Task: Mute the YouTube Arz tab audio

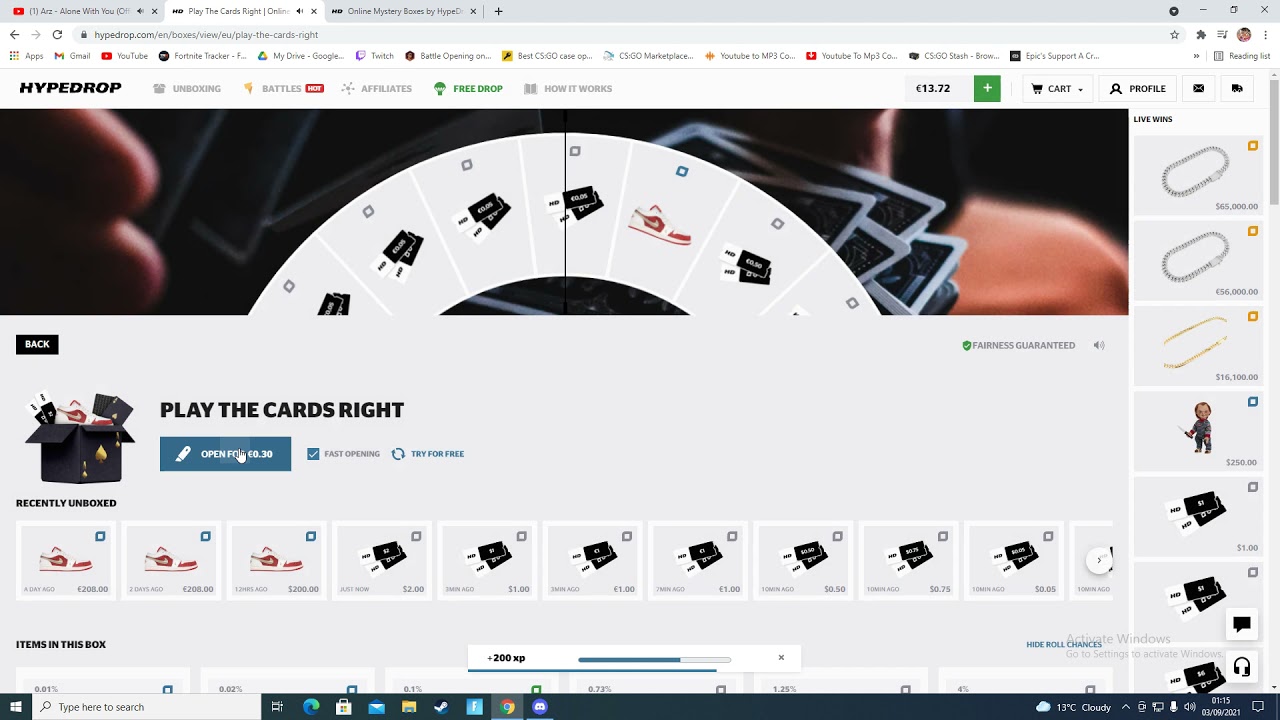Action: [x=140, y=11]
